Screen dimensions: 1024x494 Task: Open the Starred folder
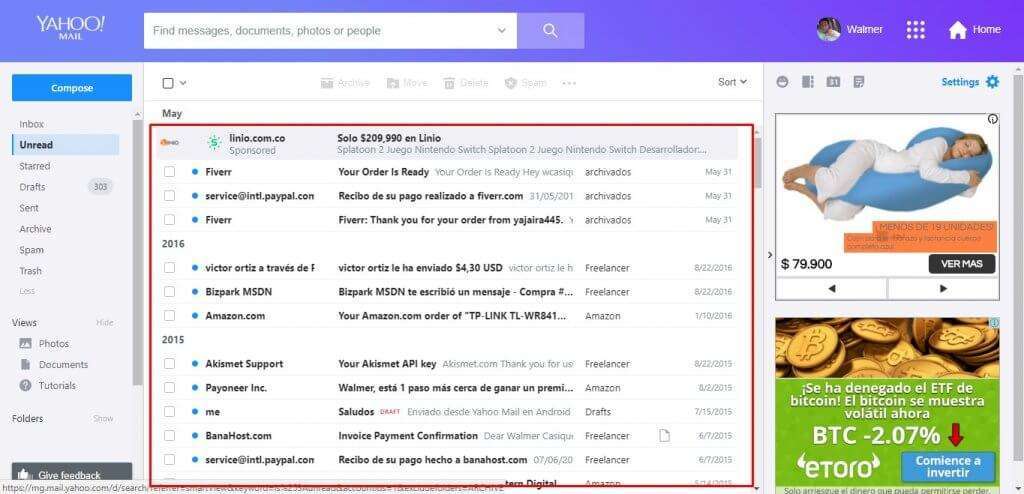35,166
